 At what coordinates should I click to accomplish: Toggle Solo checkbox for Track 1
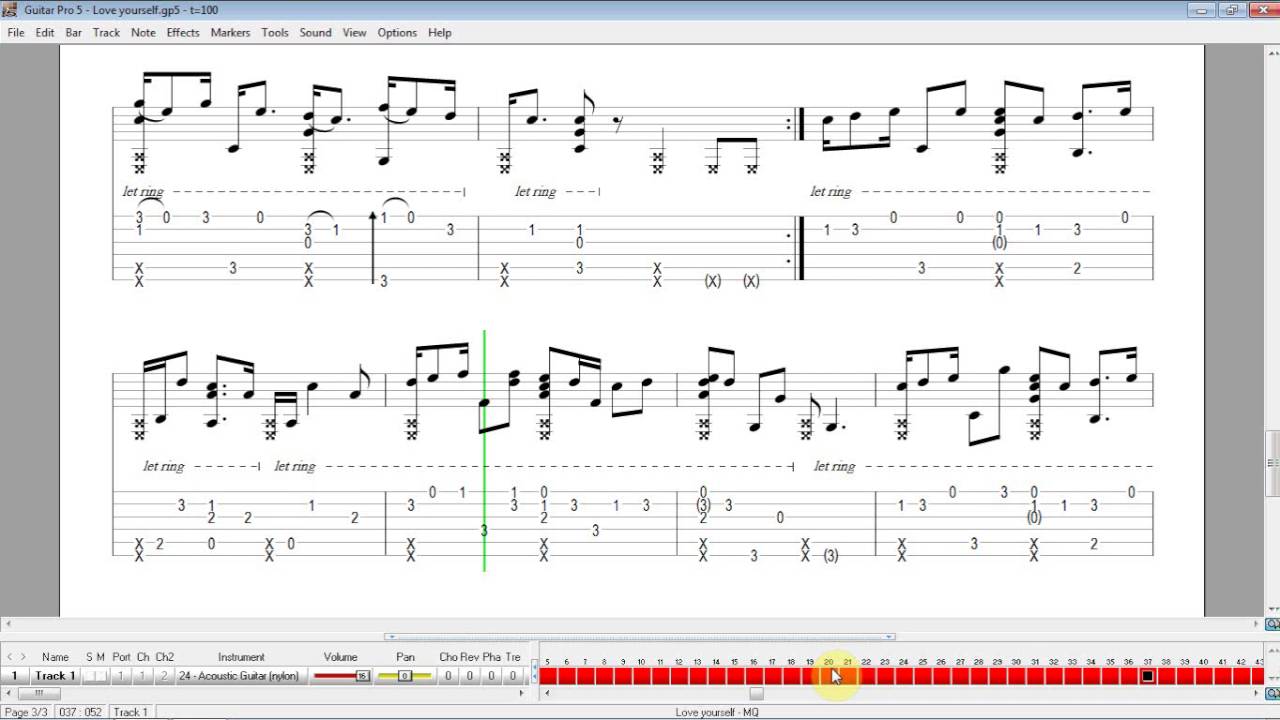[89, 676]
